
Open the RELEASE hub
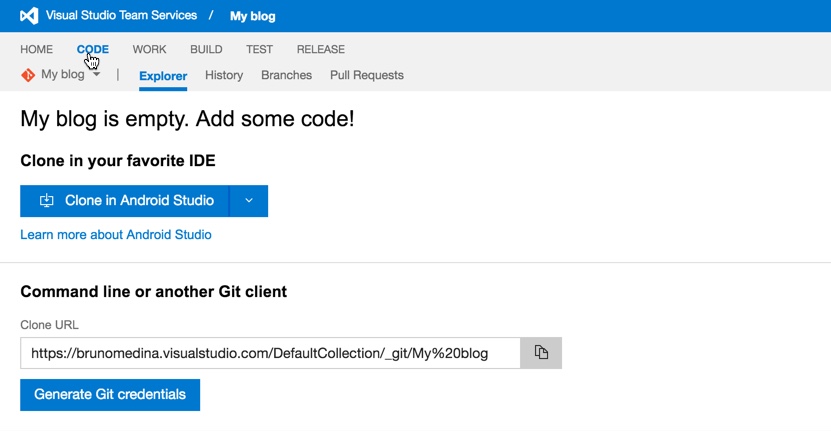(320, 49)
